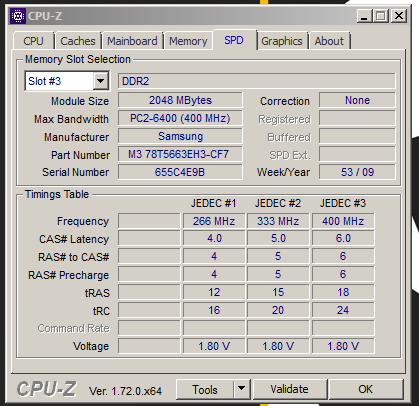This screenshot has height=406, width=419.
Task: Click the Week/Year value 53 / 09
Action: click(x=357, y=172)
